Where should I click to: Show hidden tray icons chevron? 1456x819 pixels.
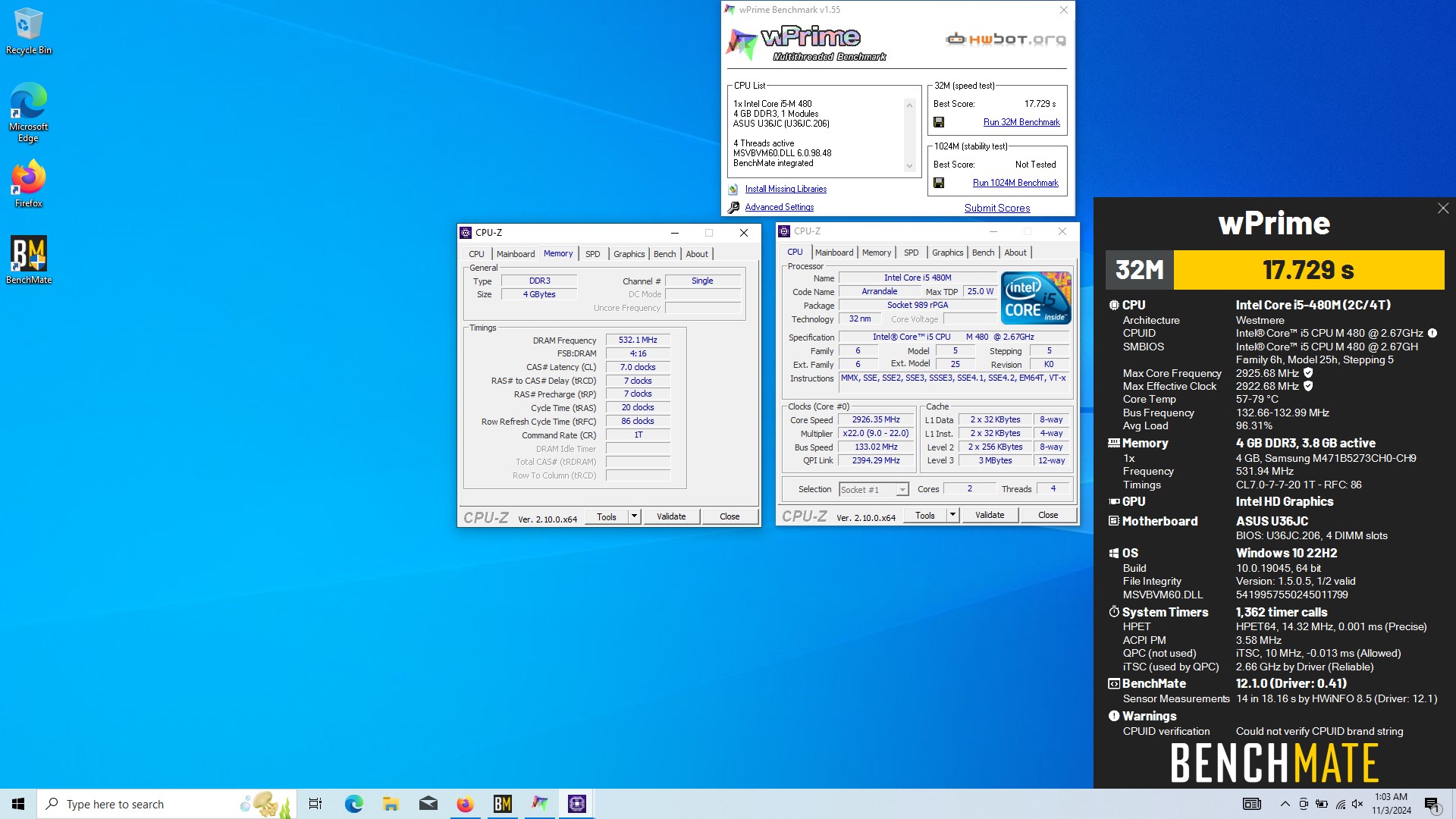(x=1285, y=804)
